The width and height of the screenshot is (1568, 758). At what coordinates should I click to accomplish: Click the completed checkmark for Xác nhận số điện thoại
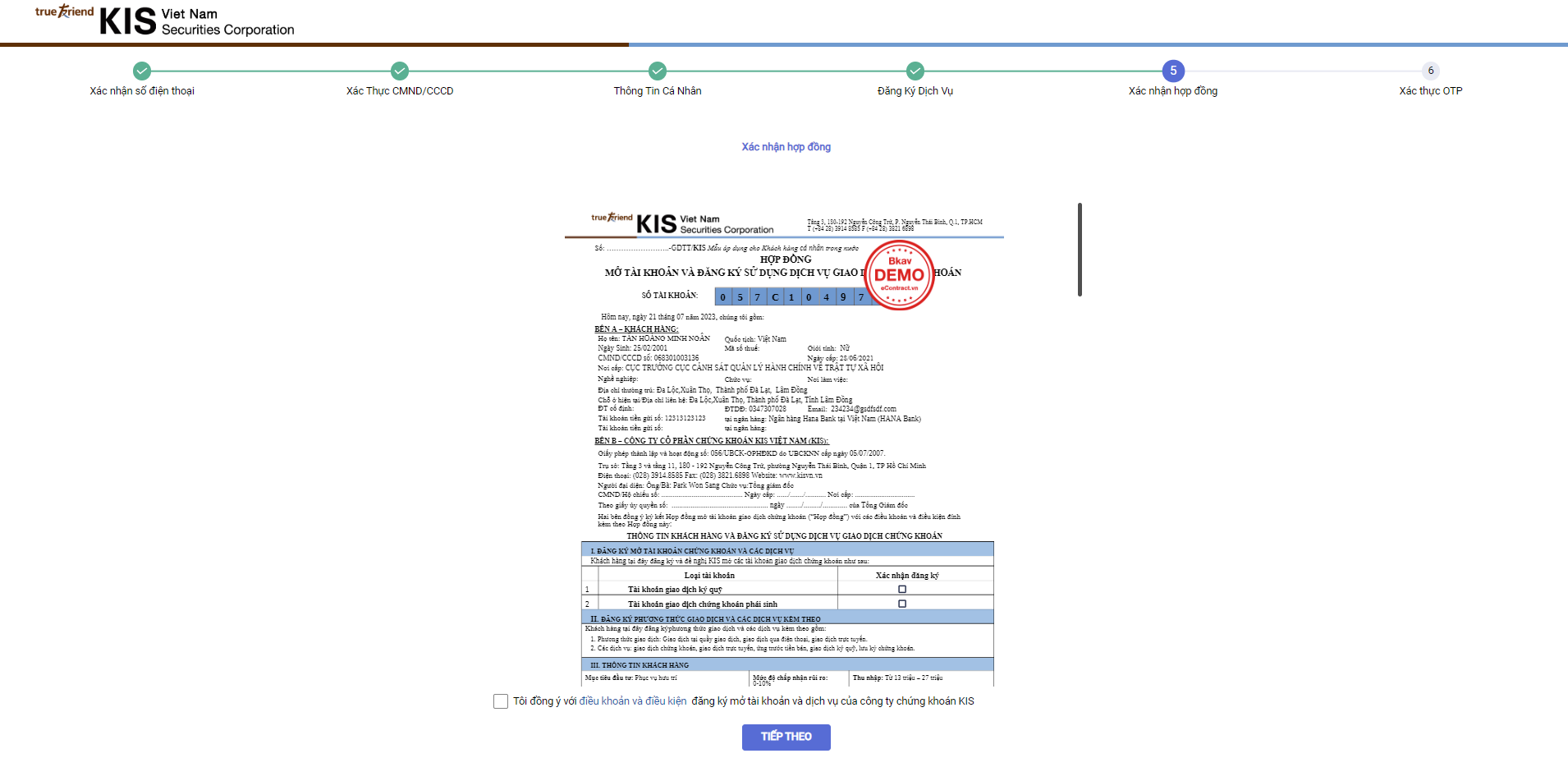pyautogui.click(x=142, y=71)
